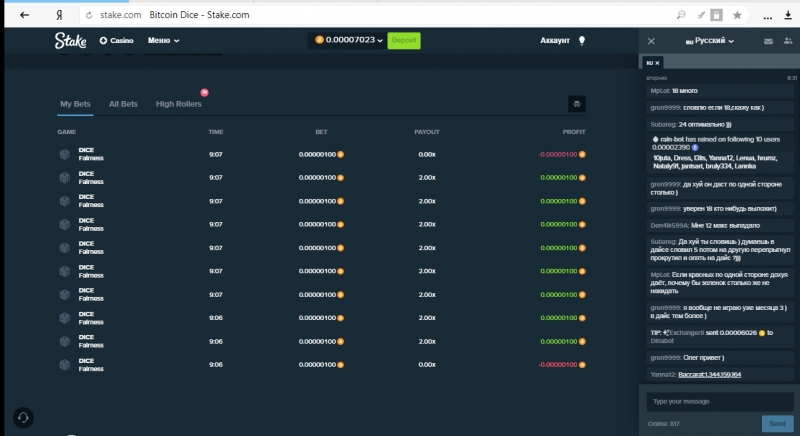
Task: Click the Online: 817 counter
Action: click(663, 424)
